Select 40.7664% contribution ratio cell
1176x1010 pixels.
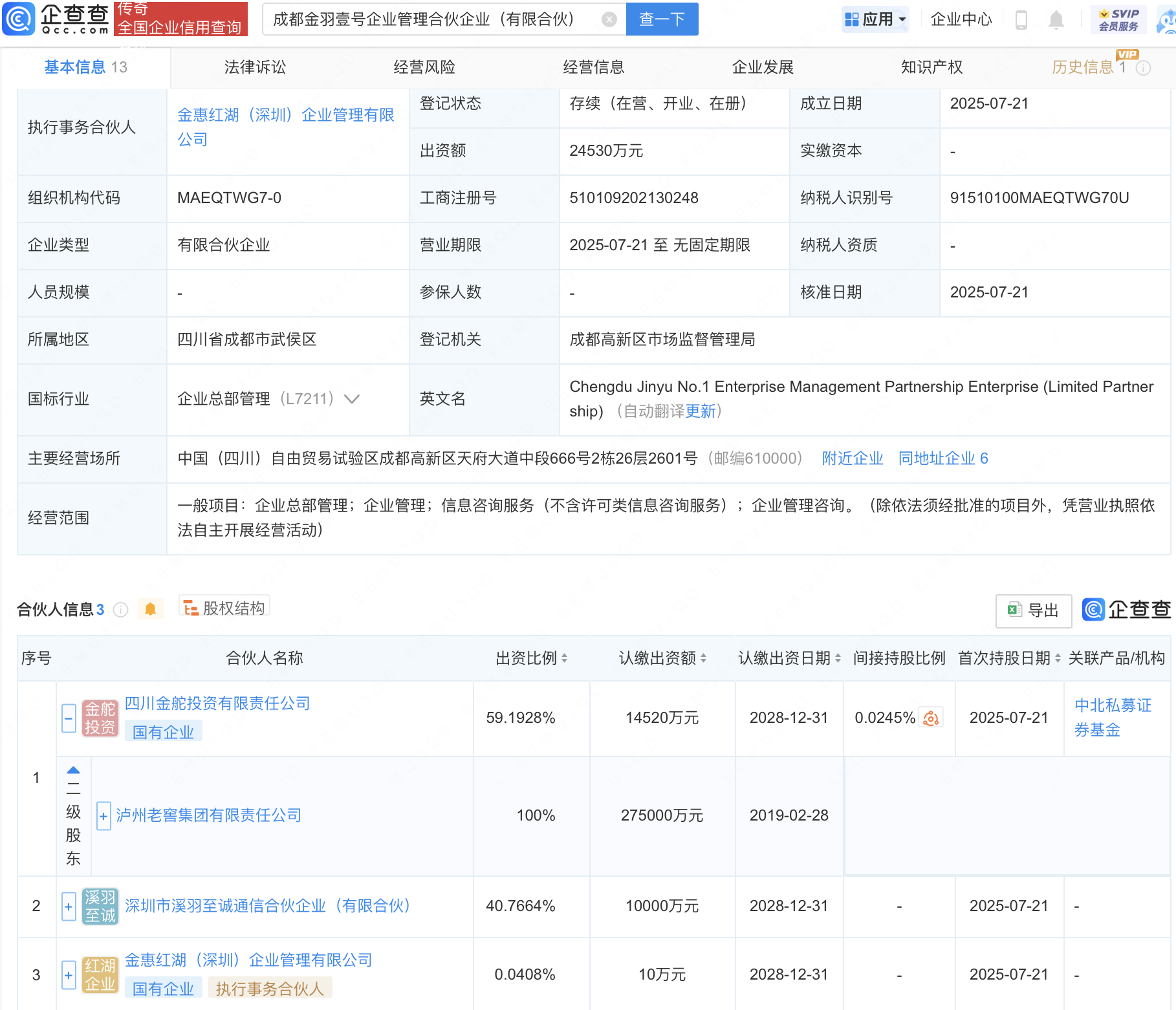click(521, 906)
